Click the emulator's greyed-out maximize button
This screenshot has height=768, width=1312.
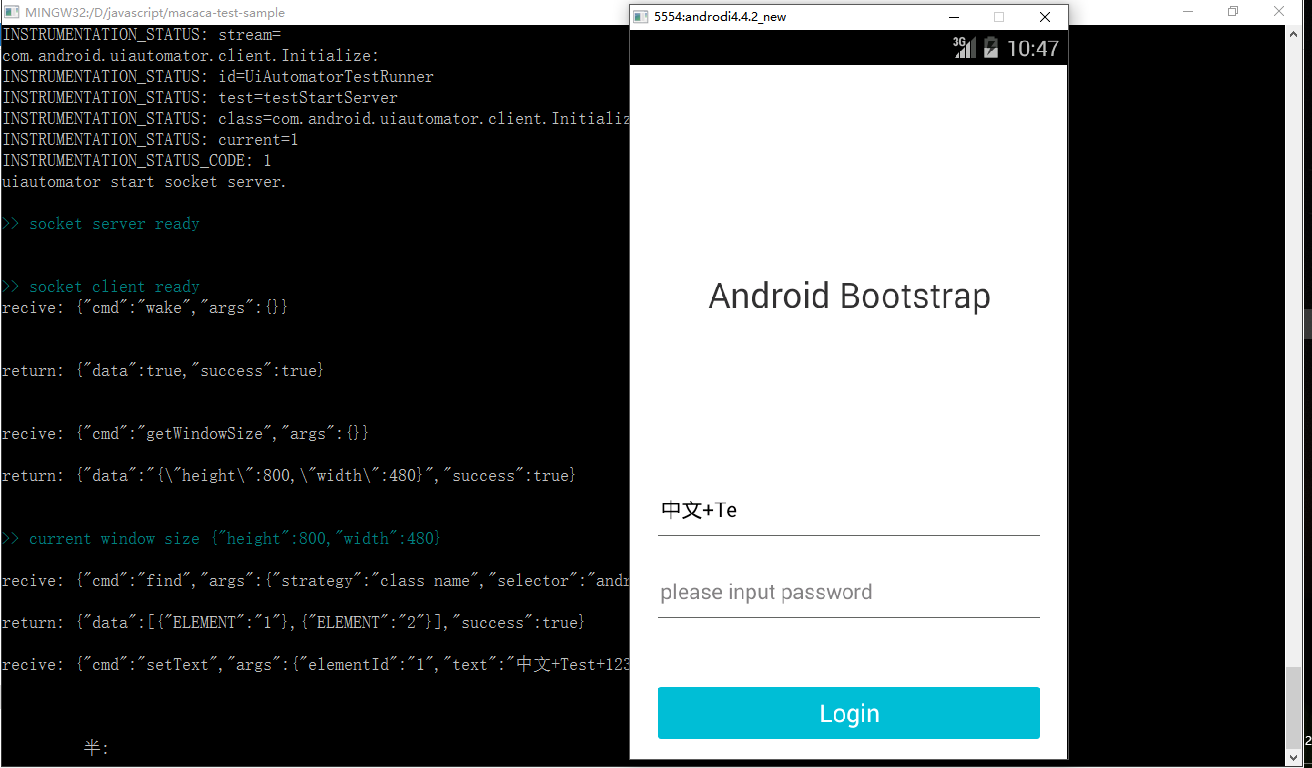pyautogui.click(x=998, y=17)
